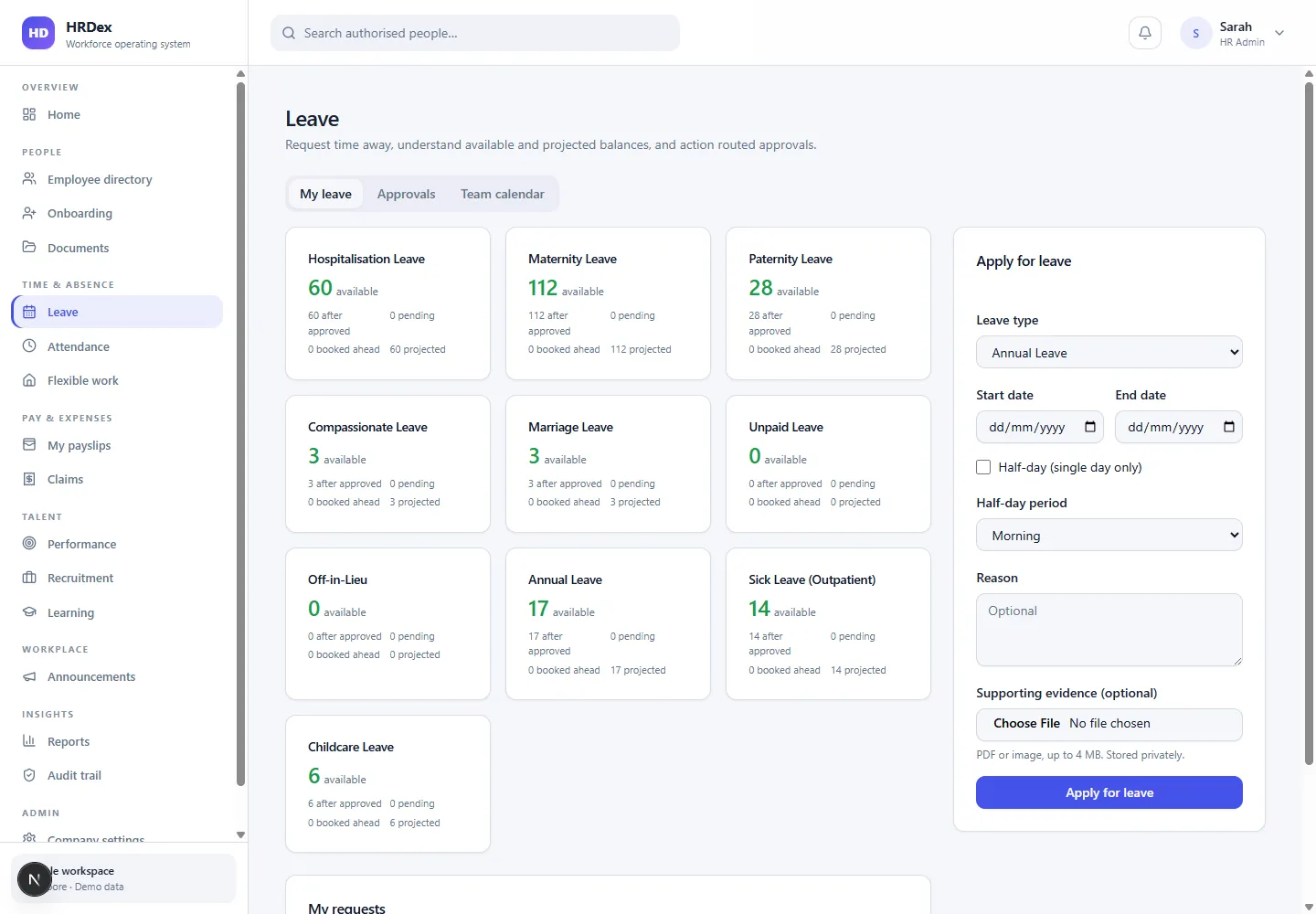Click the Reports bar chart icon

coord(29,741)
